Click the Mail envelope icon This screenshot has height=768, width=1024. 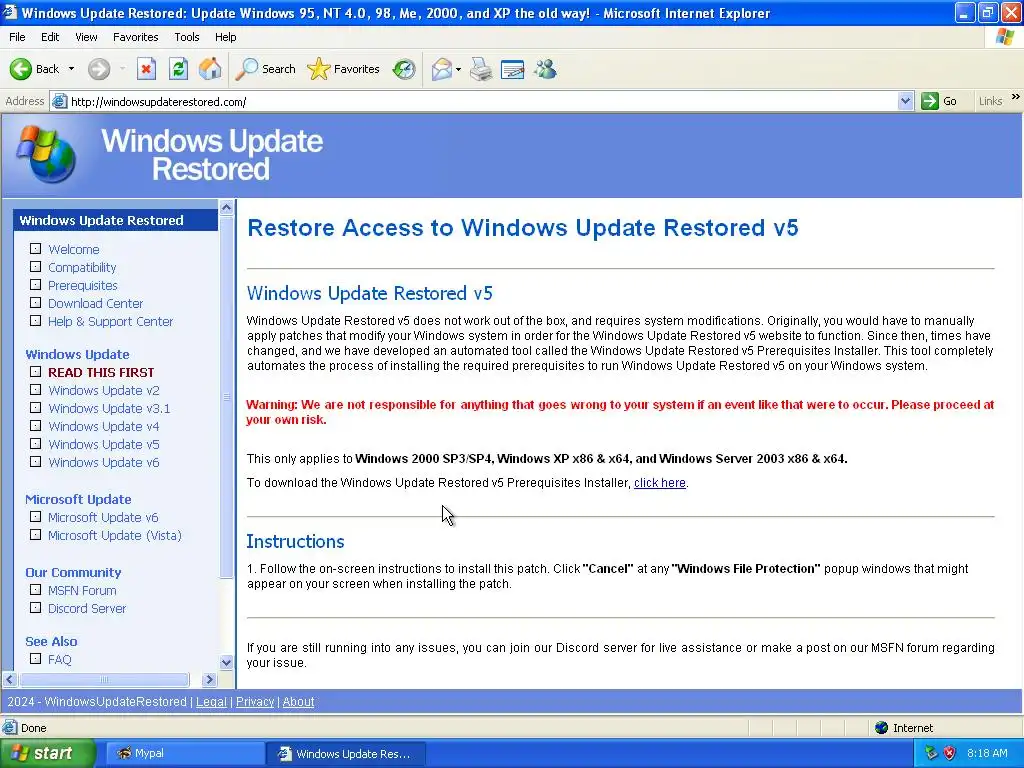[441, 69]
